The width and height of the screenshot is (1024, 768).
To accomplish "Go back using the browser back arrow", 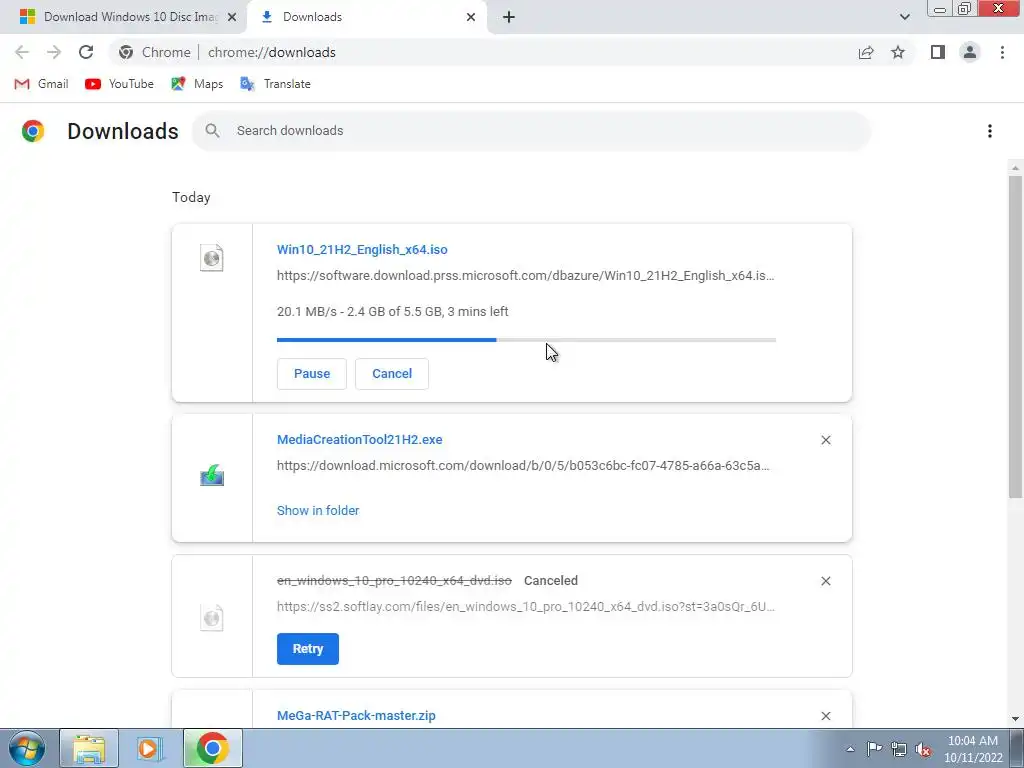I will coord(22,52).
